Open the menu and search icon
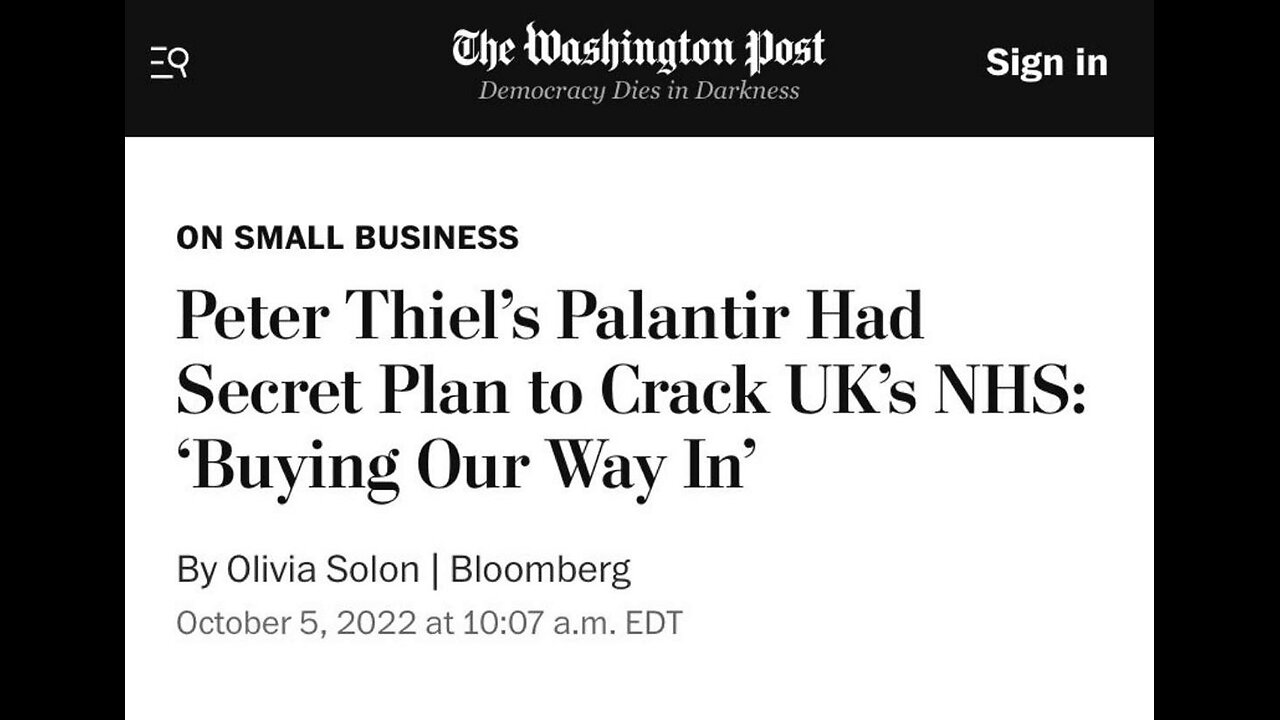Screen dimensions: 1280x720 [x=169, y=63]
